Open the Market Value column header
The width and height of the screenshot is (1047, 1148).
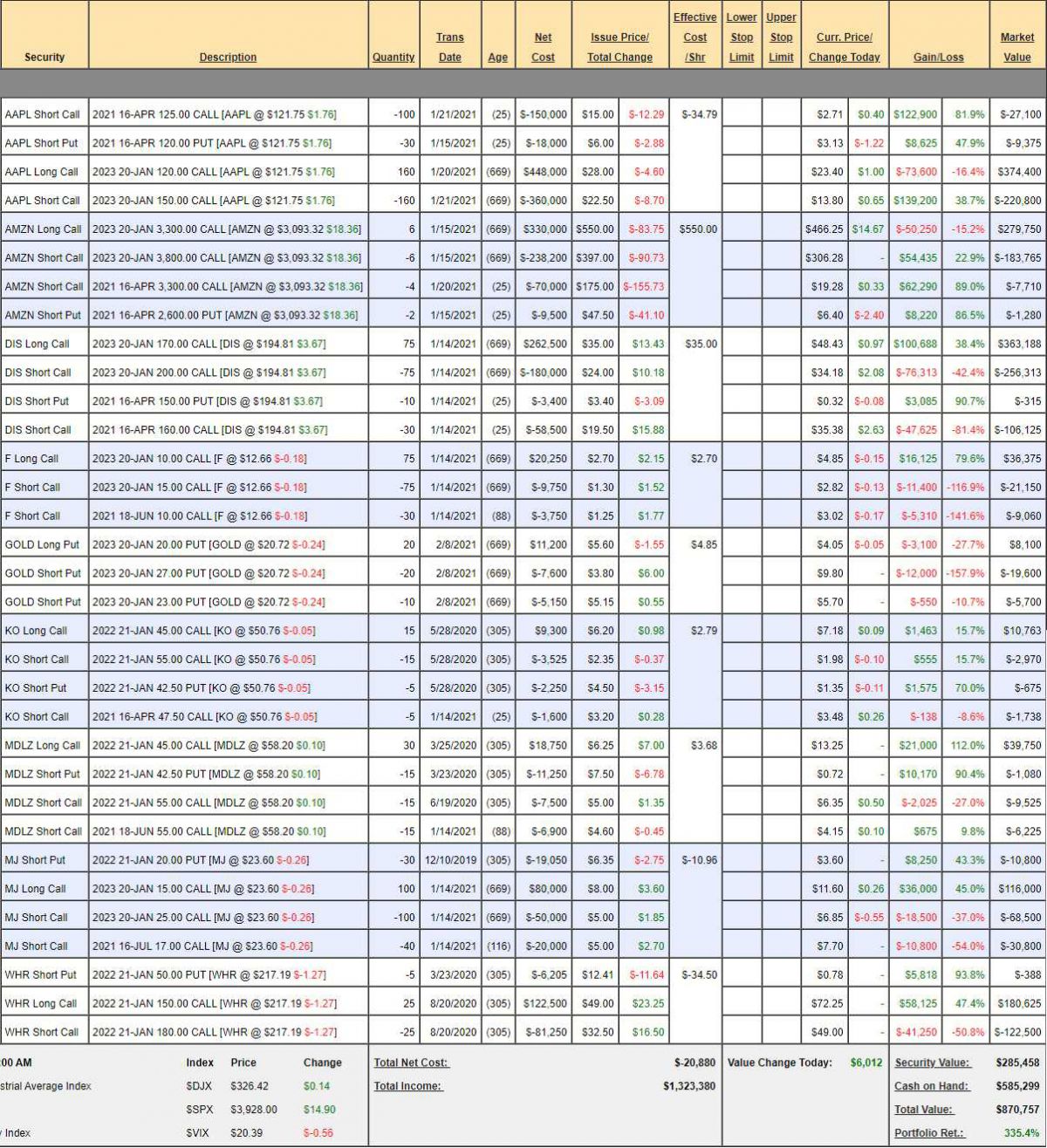tap(1016, 47)
